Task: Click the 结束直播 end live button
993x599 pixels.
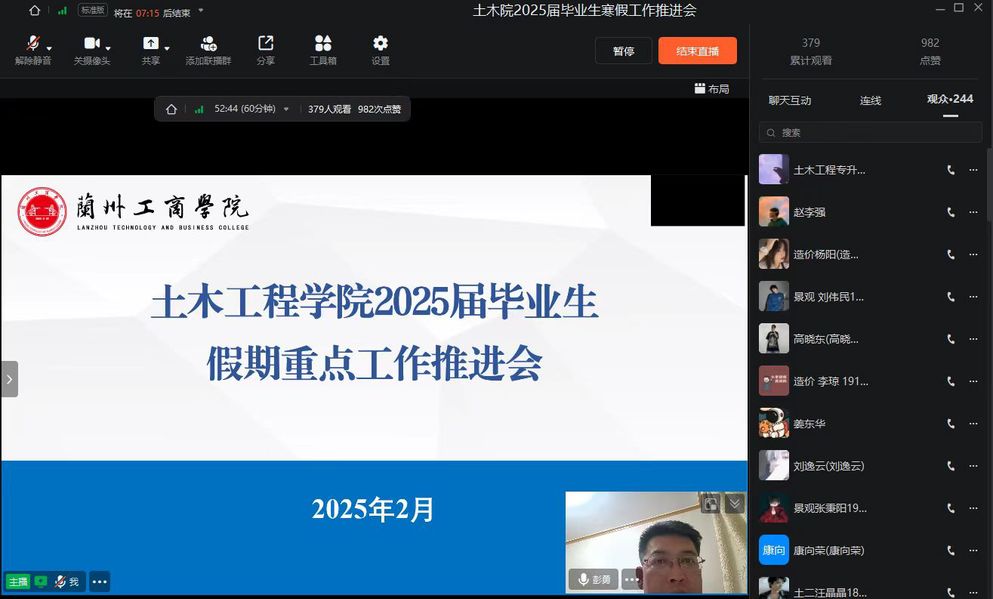Action: coord(697,51)
